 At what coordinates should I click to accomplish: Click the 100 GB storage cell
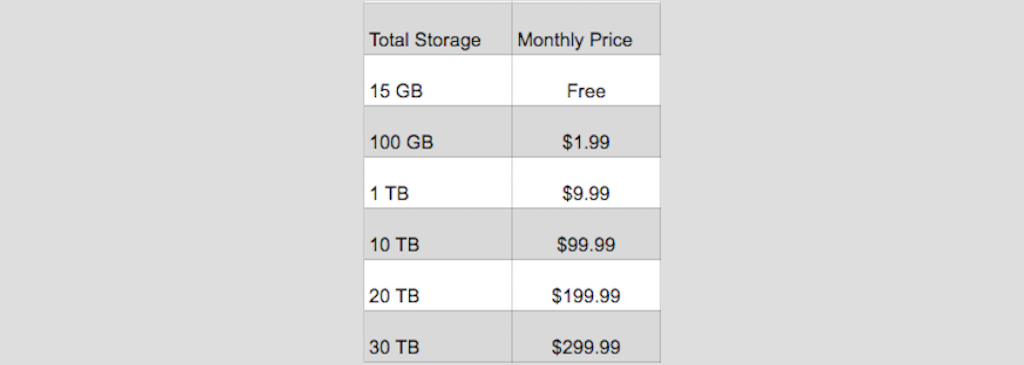(x=438, y=132)
